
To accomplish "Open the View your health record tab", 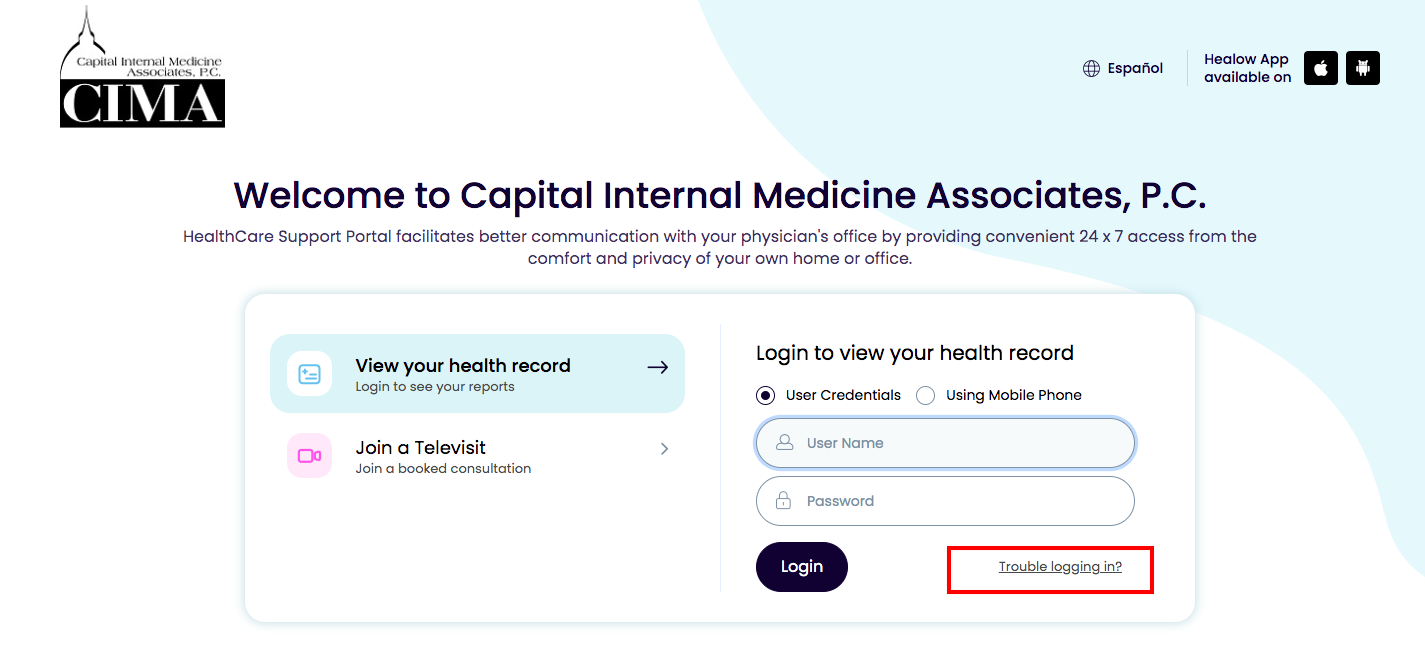I will 477,373.
